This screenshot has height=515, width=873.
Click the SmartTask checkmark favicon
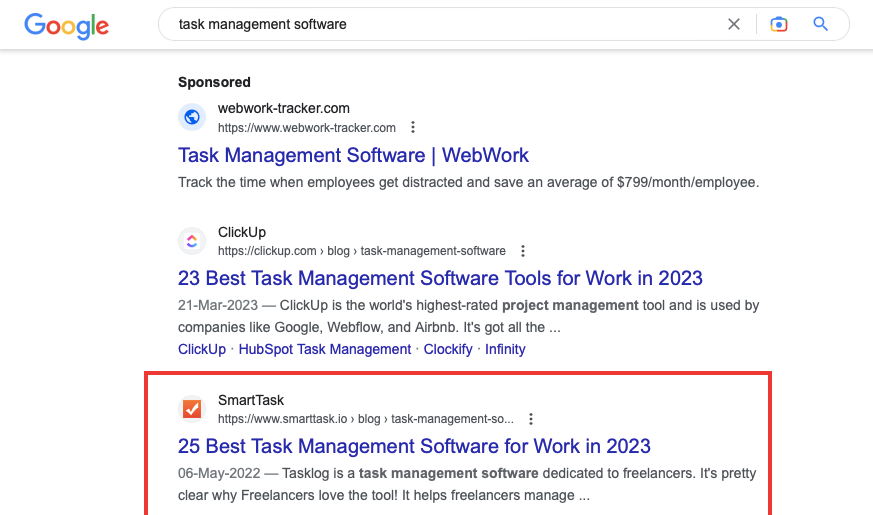pyautogui.click(x=192, y=409)
